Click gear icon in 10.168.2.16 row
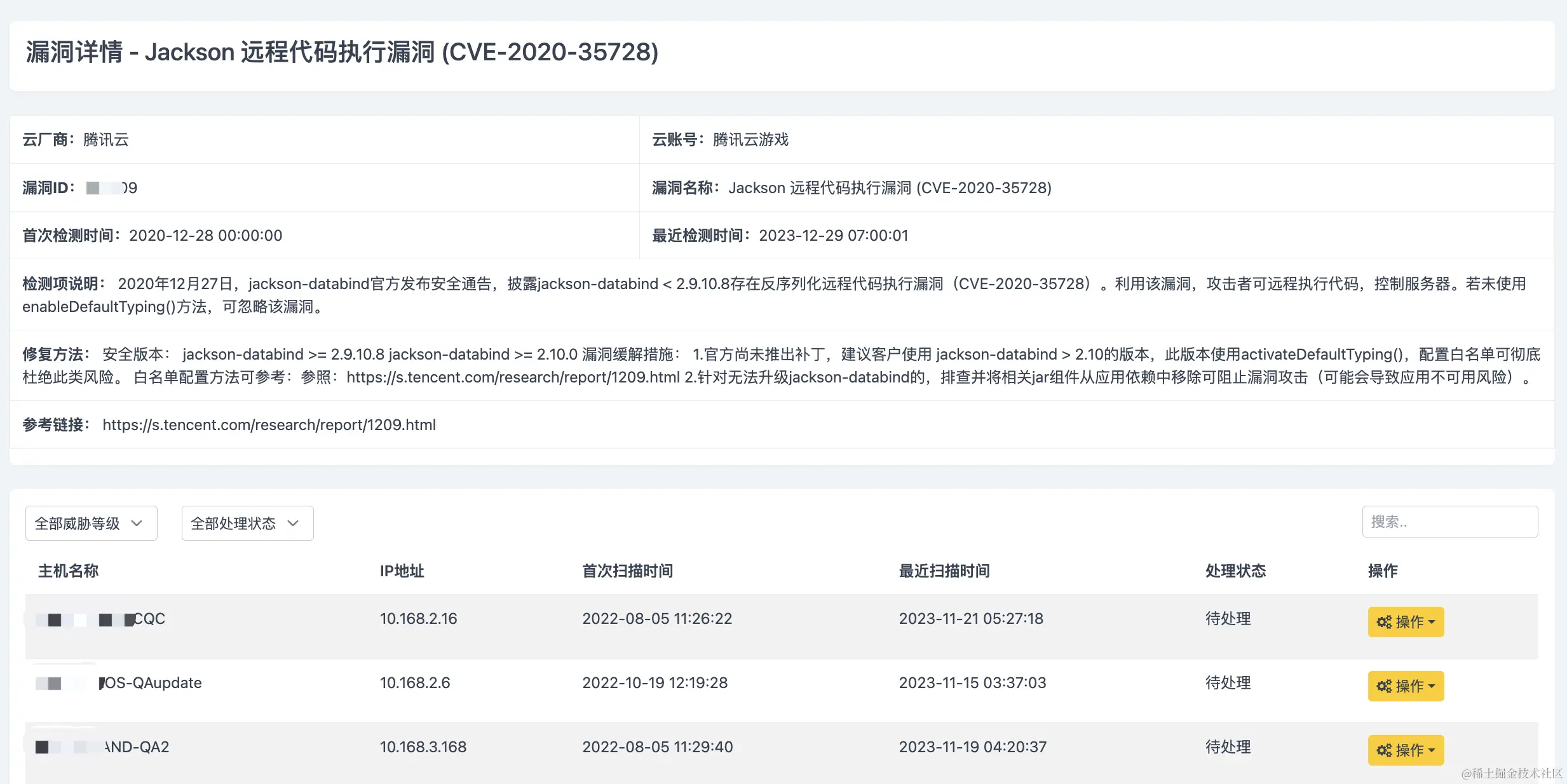 [1384, 622]
